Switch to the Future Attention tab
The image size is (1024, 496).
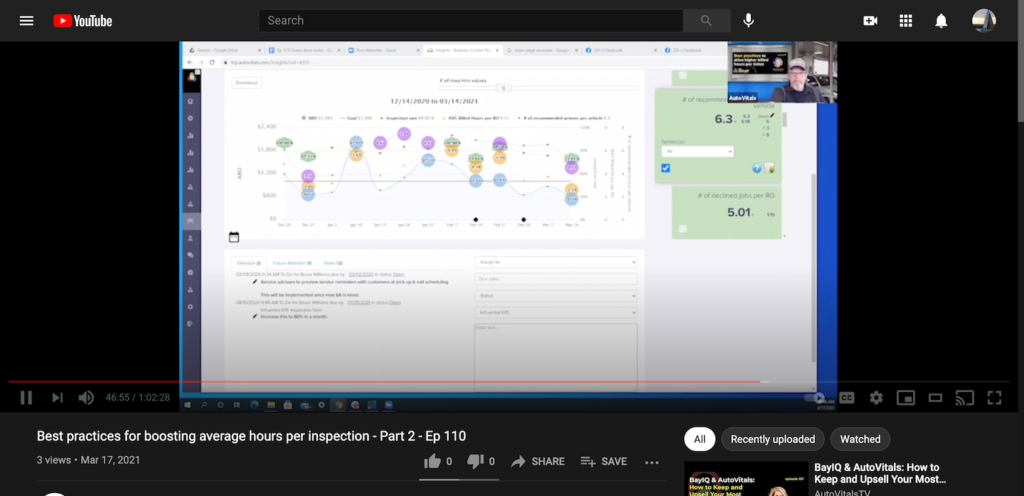[292, 263]
